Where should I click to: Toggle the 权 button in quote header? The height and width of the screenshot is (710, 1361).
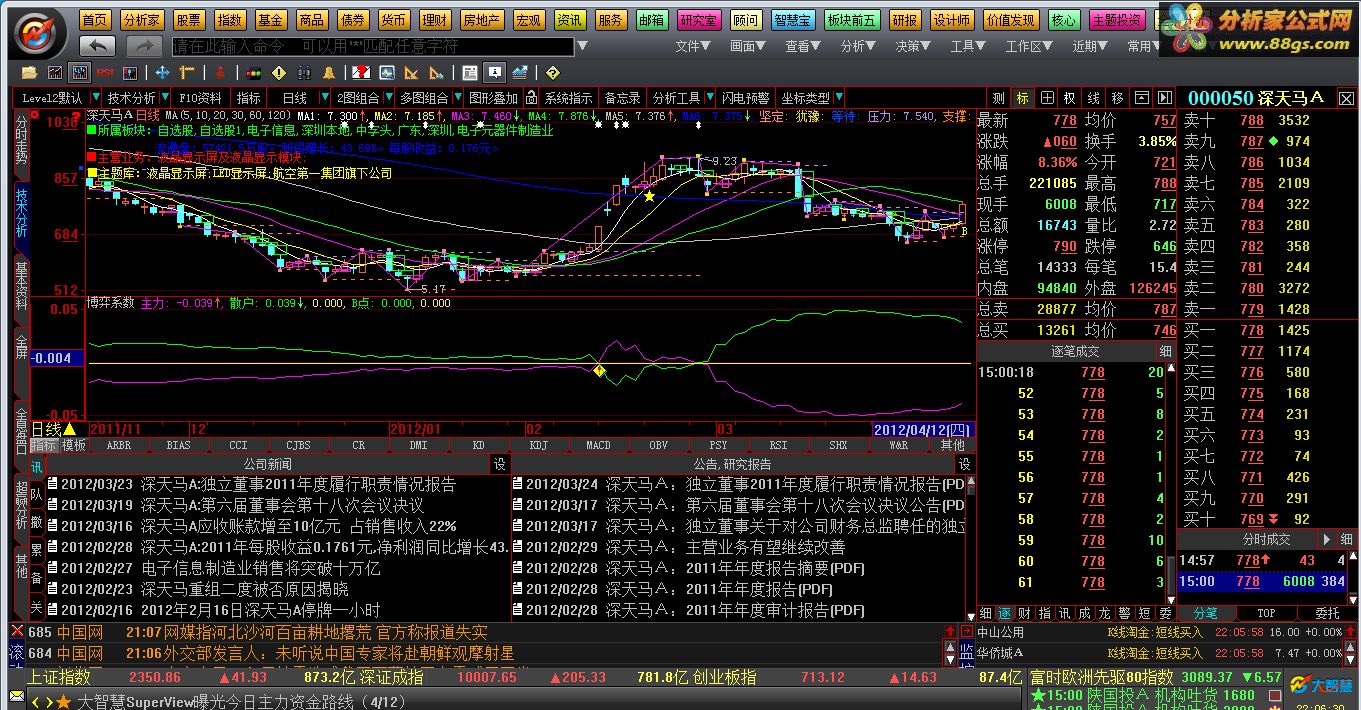coord(1069,98)
